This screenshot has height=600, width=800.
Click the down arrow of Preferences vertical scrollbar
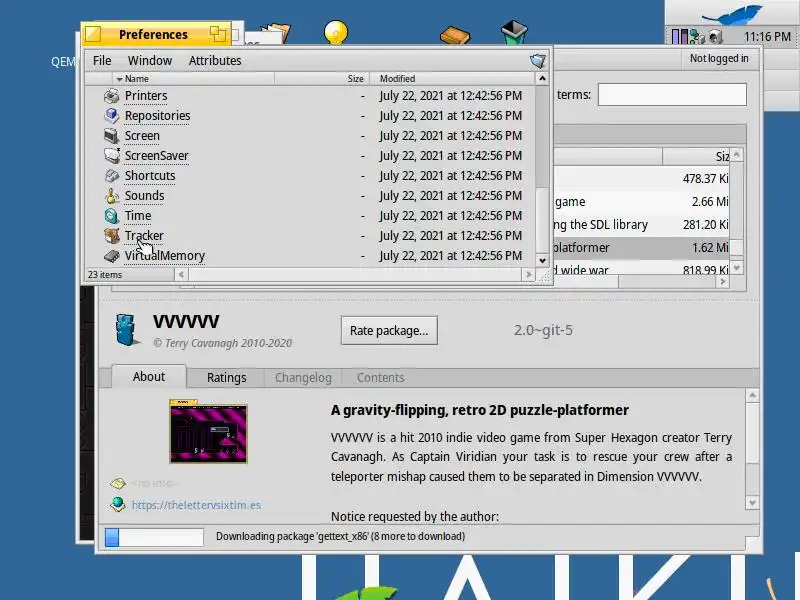coord(542,261)
